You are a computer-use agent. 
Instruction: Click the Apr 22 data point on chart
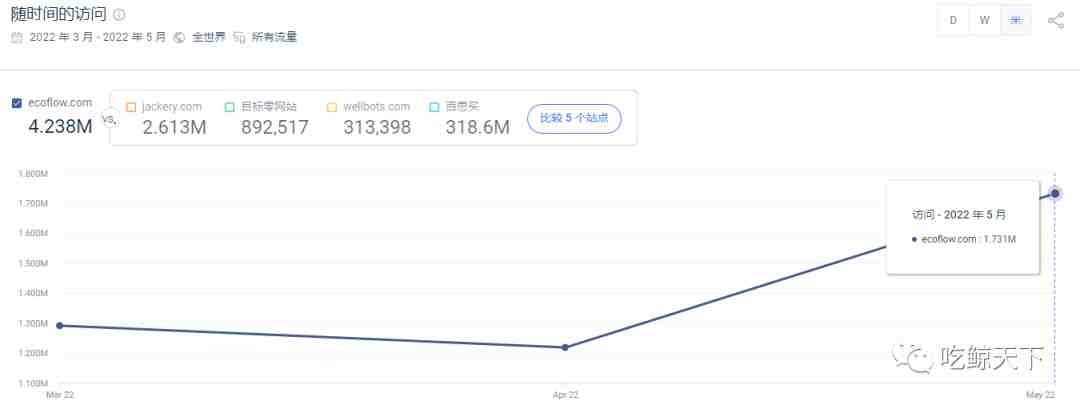pos(565,347)
